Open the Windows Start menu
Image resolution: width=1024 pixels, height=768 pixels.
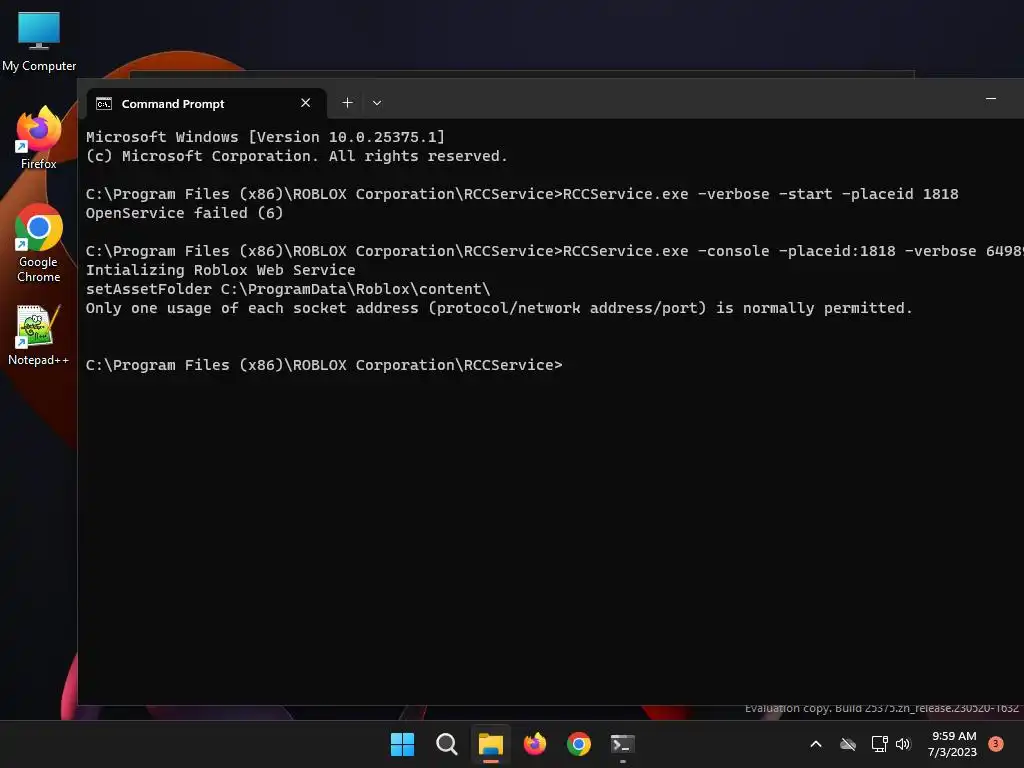tap(402, 744)
